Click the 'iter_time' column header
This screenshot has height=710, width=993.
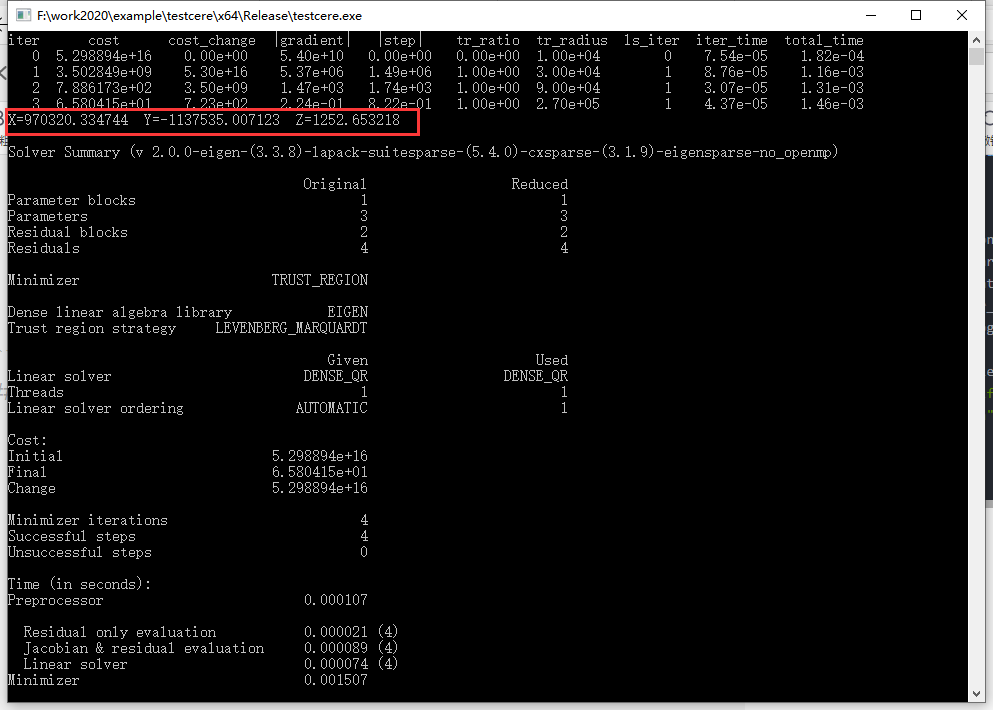[x=731, y=41]
